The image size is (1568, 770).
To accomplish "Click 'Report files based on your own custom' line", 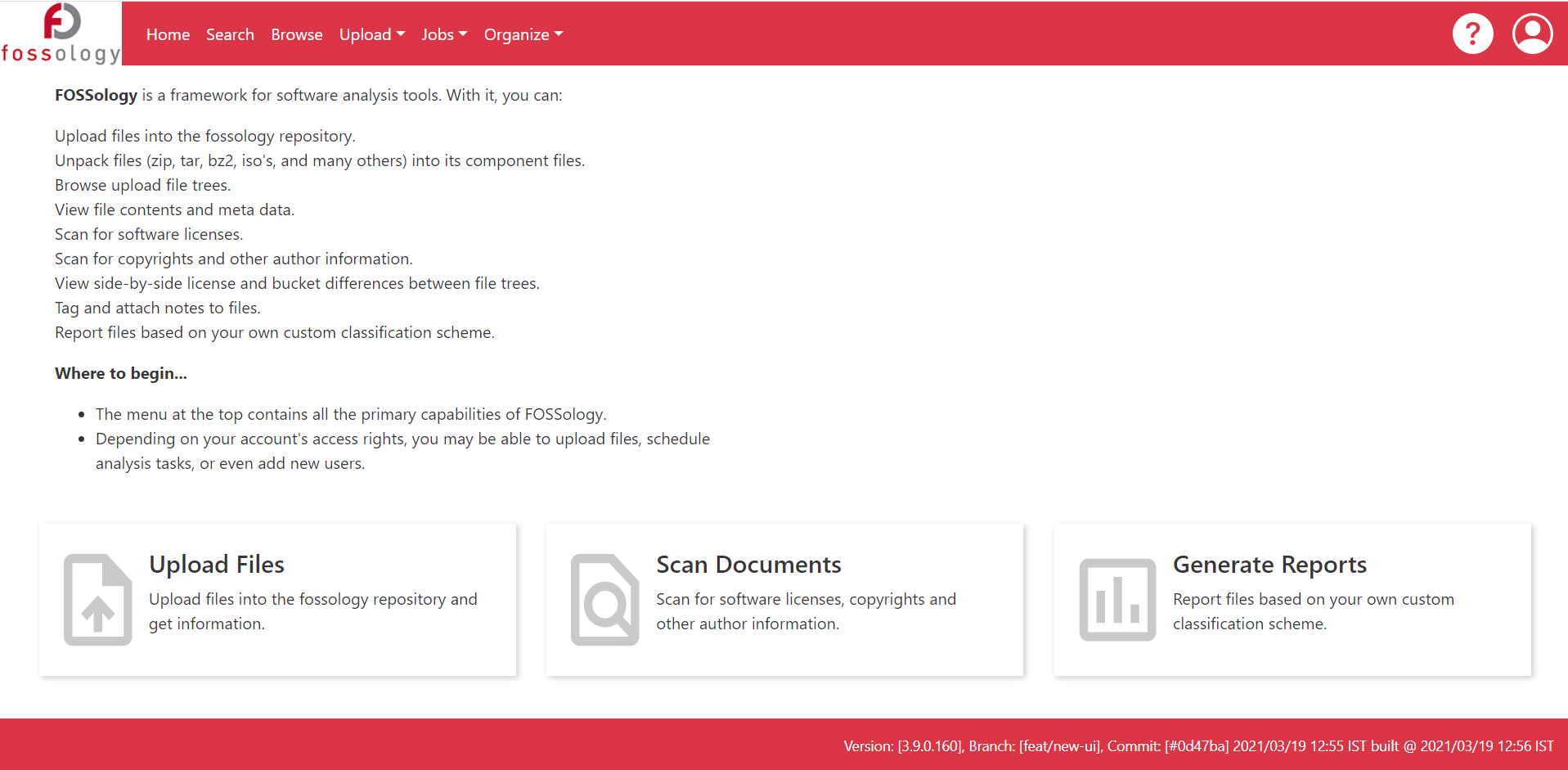I will 275,332.
